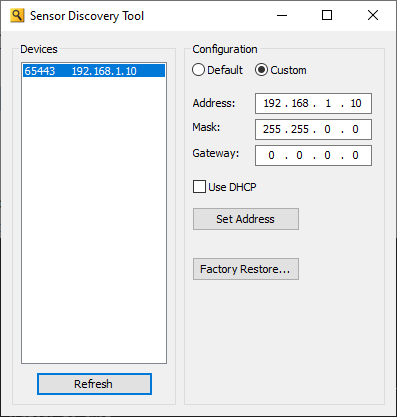Viewport: 397px width, 417px height.
Task: Close the Sensor Discovery Tool window
Action: click(373, 15)
